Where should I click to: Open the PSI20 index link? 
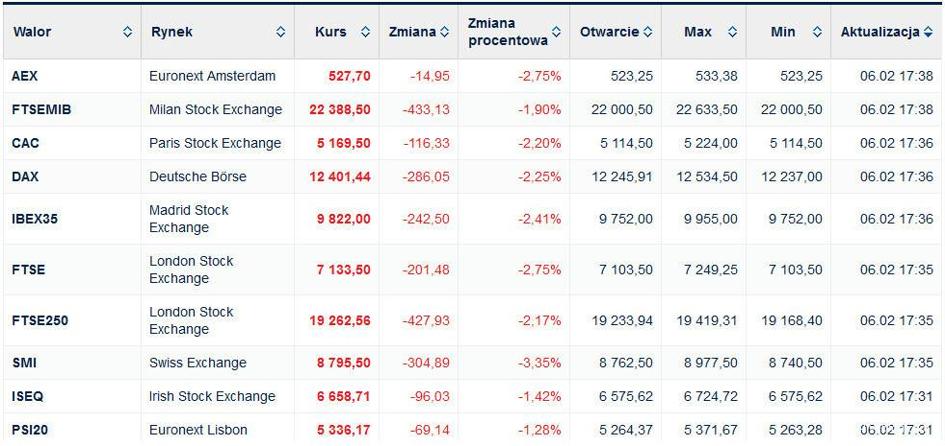click(28, 430)
